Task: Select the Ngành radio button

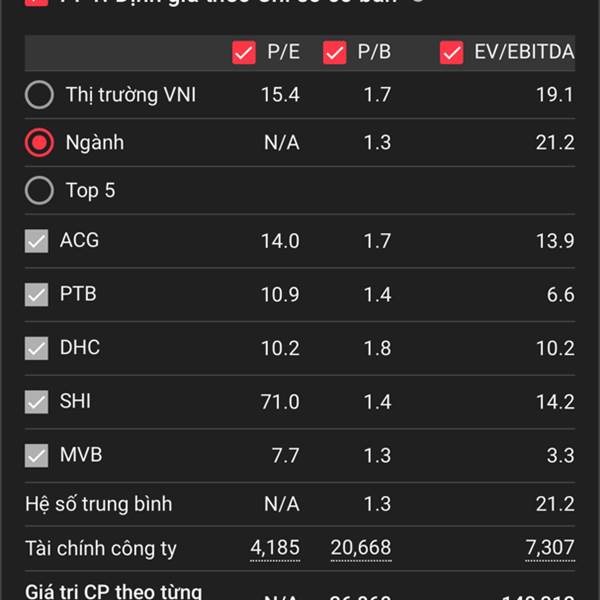Action: pos(39,143)
